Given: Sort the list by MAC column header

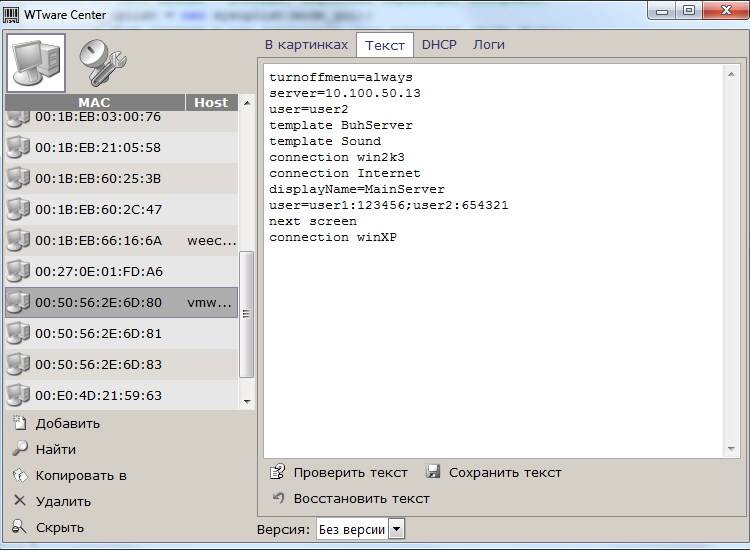Looking at the screenshot, I should (95, 102).
